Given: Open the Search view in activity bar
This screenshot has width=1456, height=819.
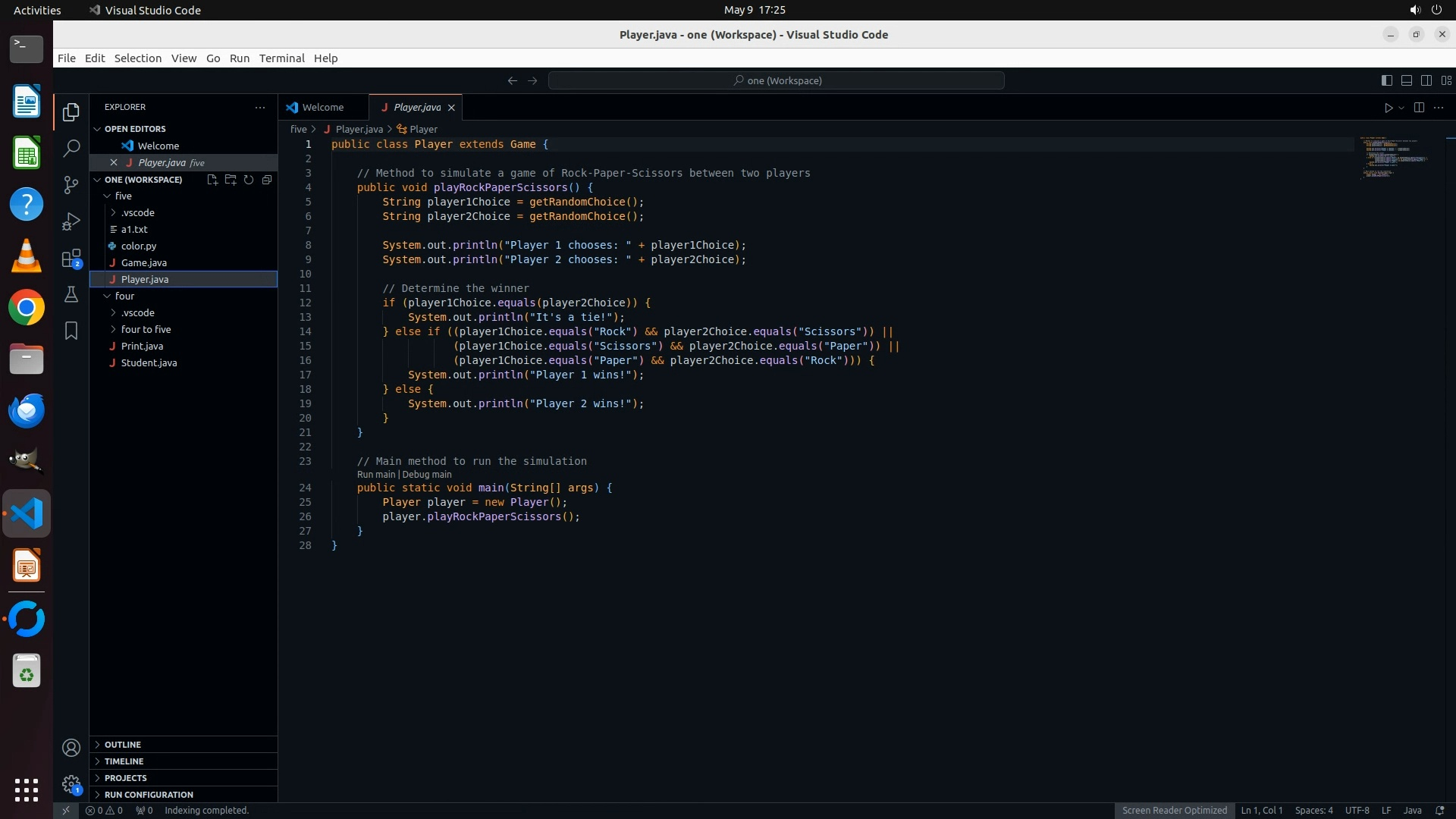Looking at the screenshot, I should pyautogui.click(x=71, y=149).
